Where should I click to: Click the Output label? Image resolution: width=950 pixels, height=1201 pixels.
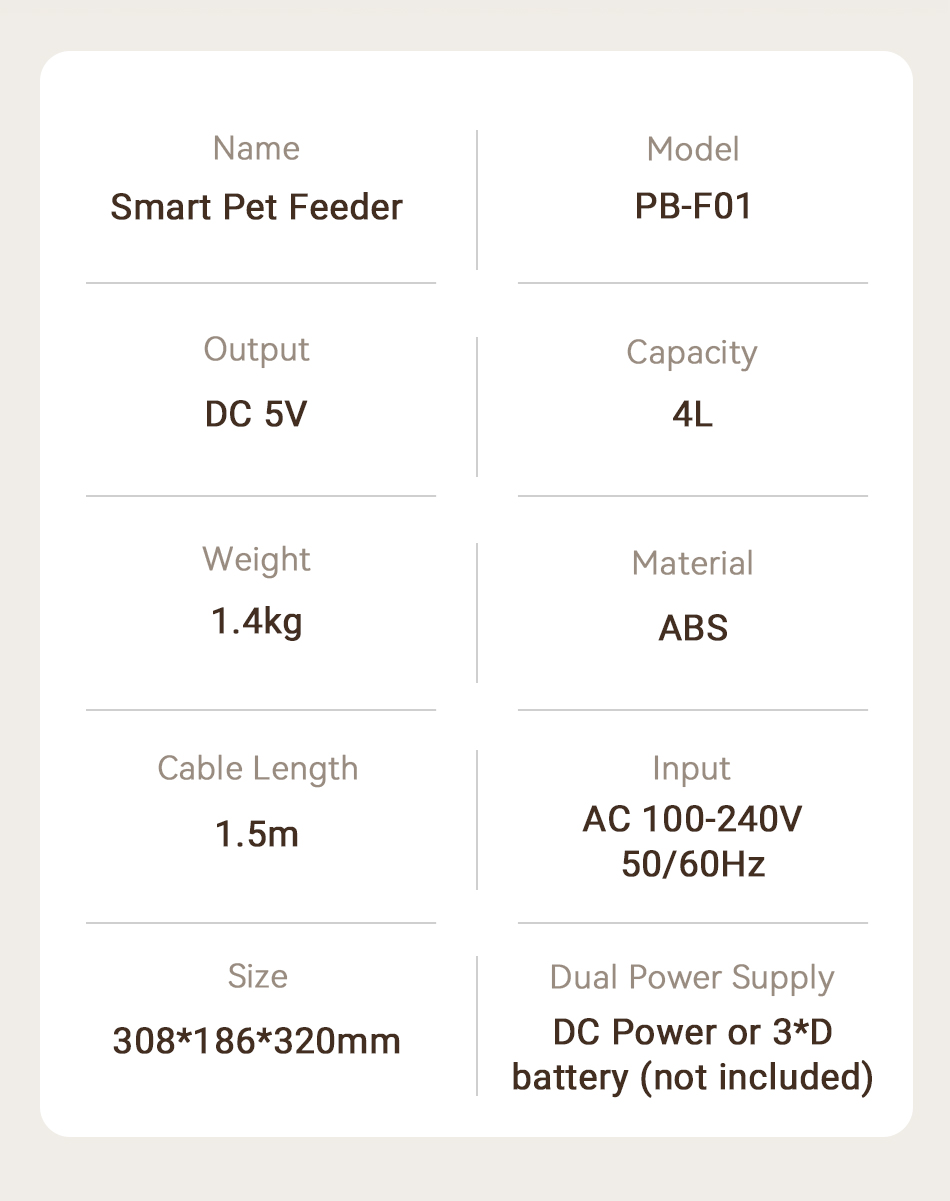click(x=256, y=350)
